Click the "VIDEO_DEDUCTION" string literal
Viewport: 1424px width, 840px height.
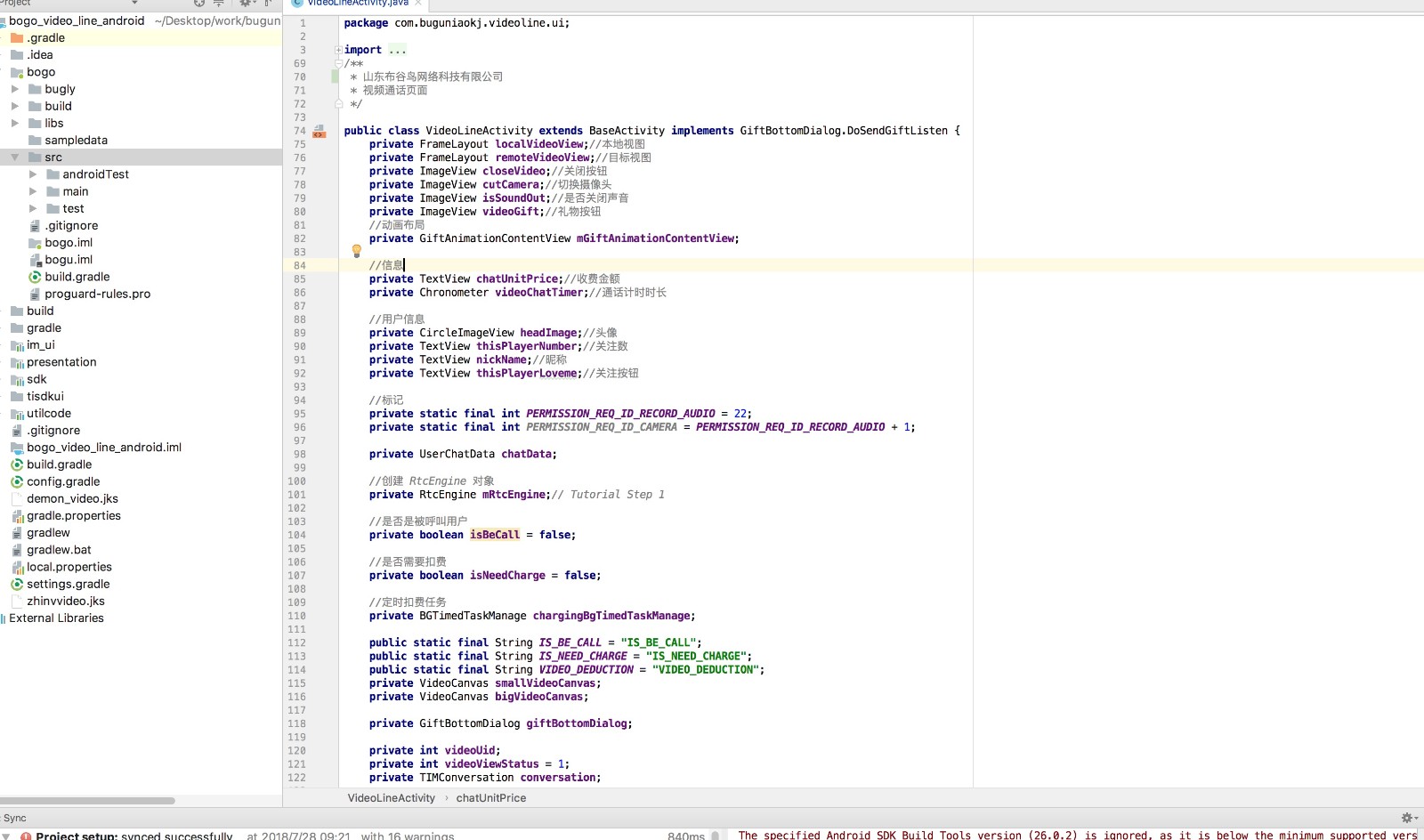pyautogui.click(x=705, y=670)
